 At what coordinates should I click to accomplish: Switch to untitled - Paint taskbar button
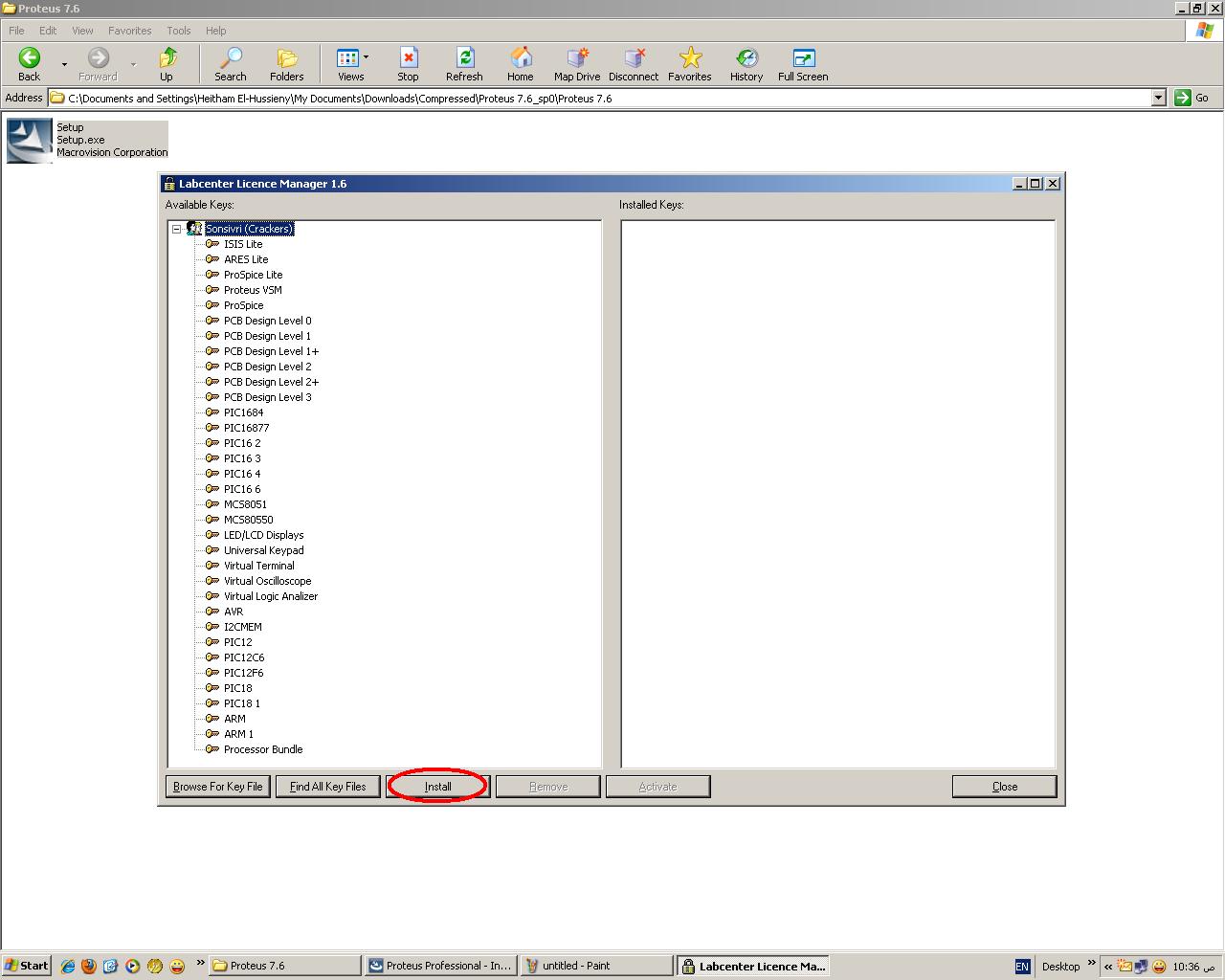pos(596,966)
